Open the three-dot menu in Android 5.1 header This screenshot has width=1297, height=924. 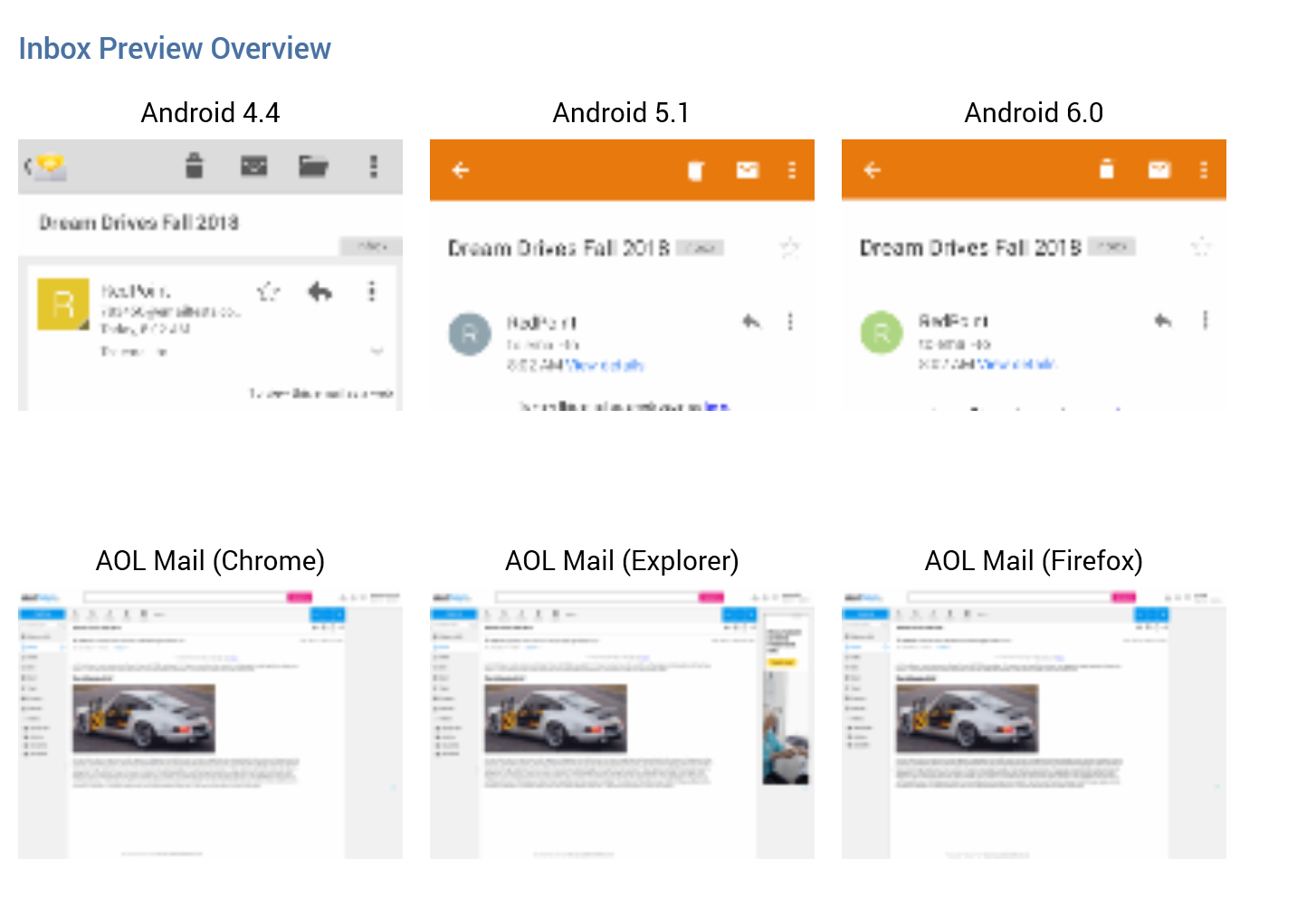pyautogui.click(x=792, y=170)
